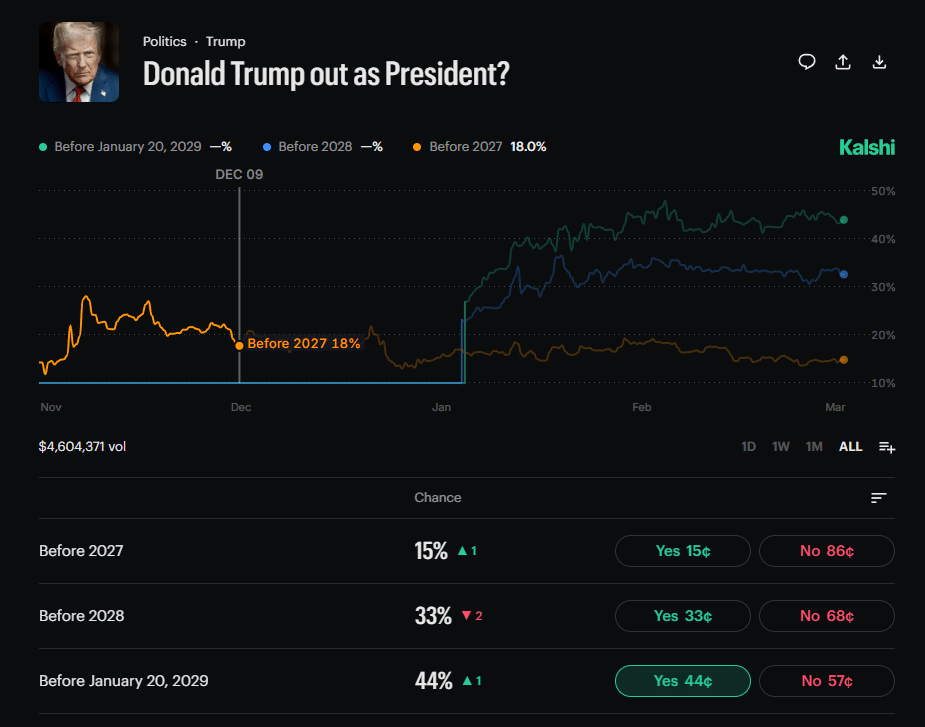Select the 1D time range
The height and width of the screenshot is (727, 925).
[748, 447]
